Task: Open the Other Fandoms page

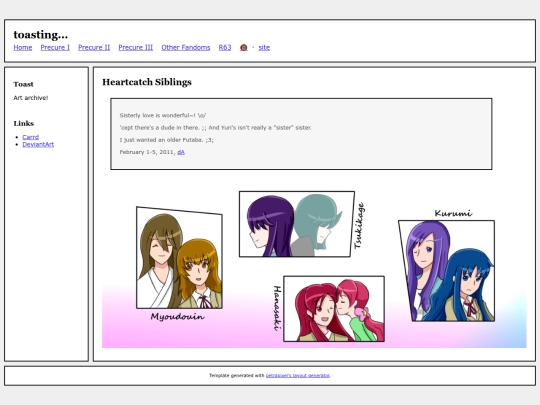Action: tap(186, 48)
